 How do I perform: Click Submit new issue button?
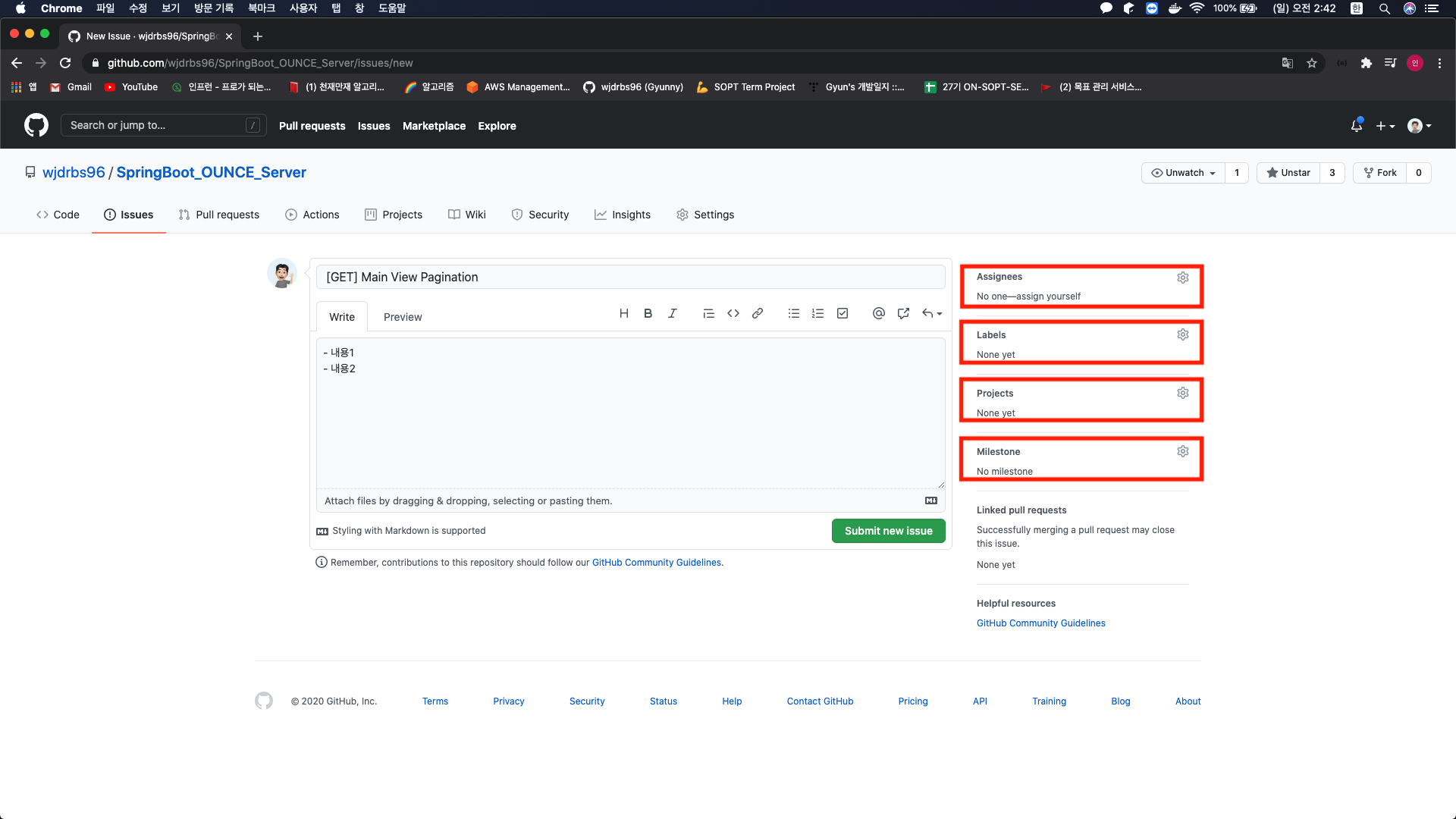pos(888,531)
